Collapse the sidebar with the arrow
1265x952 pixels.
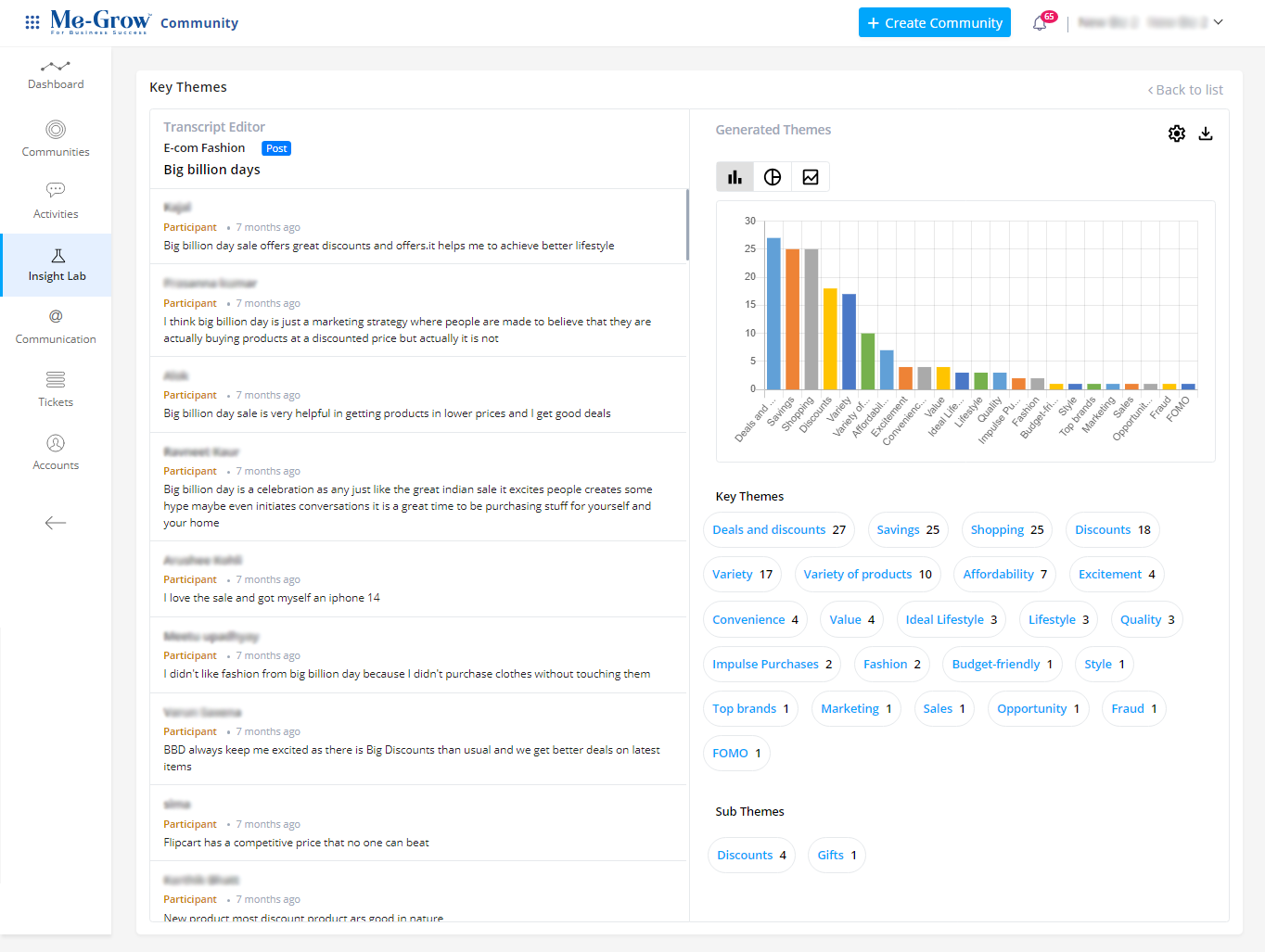pyautogui.click(x=55, y=523)
